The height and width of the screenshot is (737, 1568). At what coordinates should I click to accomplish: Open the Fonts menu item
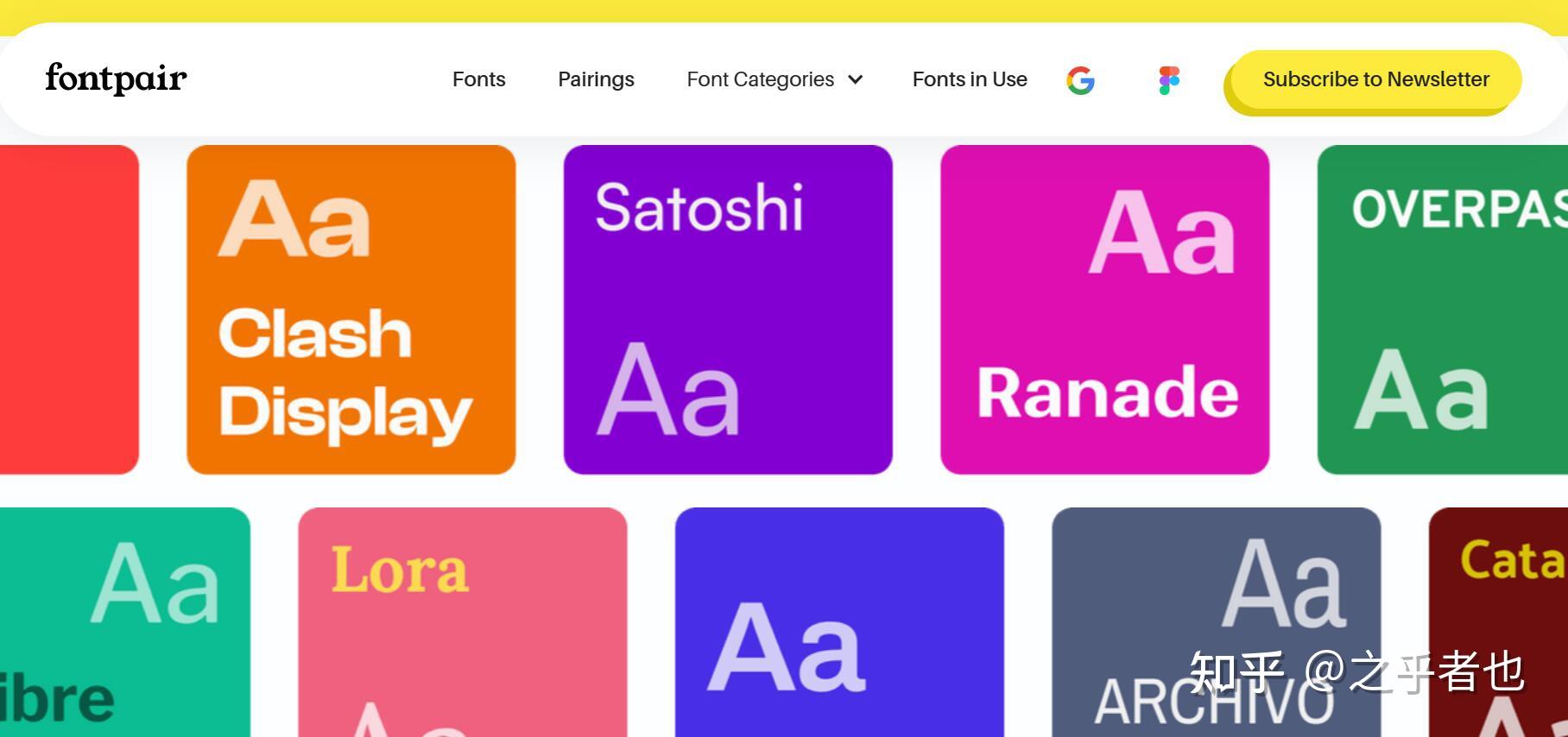479,79
